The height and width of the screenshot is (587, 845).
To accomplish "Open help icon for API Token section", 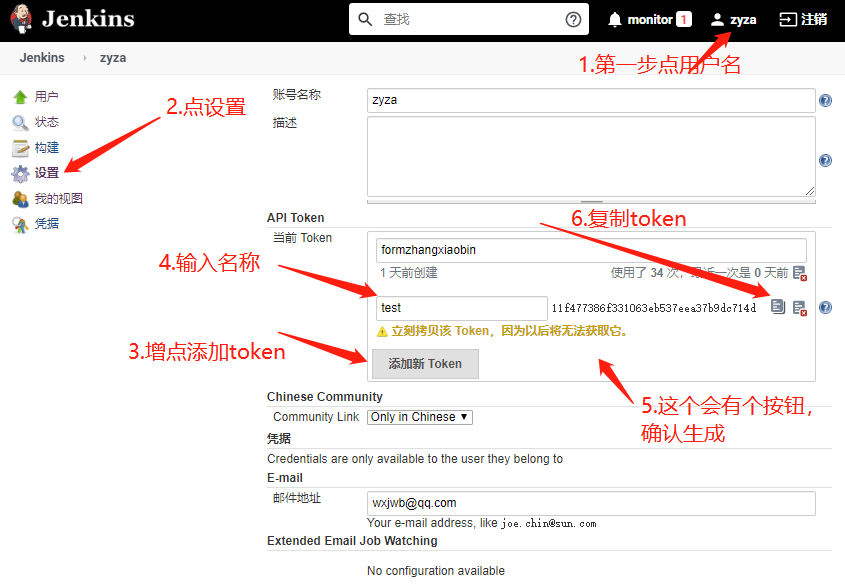I will [x=825, y=307].
